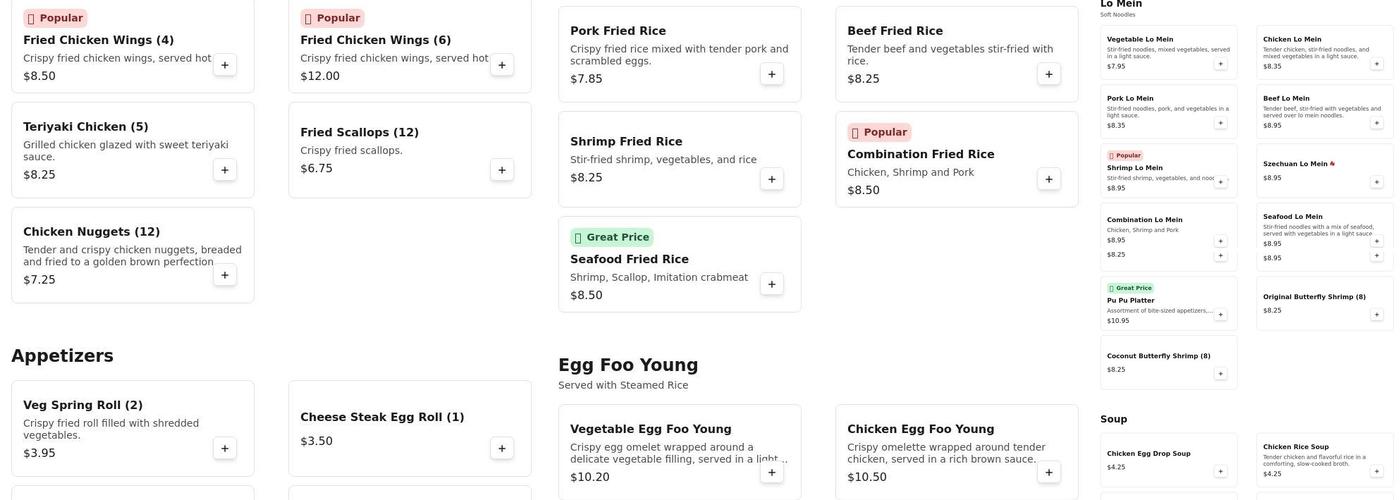Image resolution: width=1400 pixels, height=500 pixels.
Task: Add Teriyaki Chicken (5) to the order
Action: click(225, 170)
